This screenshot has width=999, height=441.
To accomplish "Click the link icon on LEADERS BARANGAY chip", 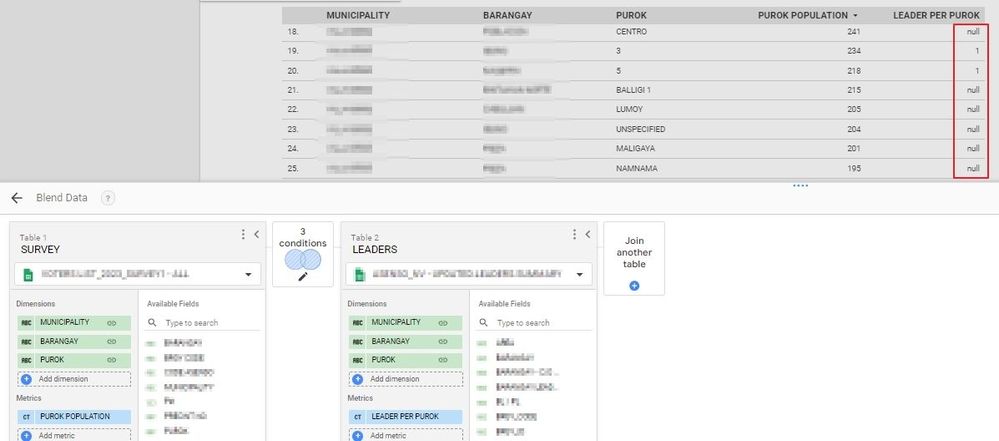I will pyautogui.click(x=443, y=342).
